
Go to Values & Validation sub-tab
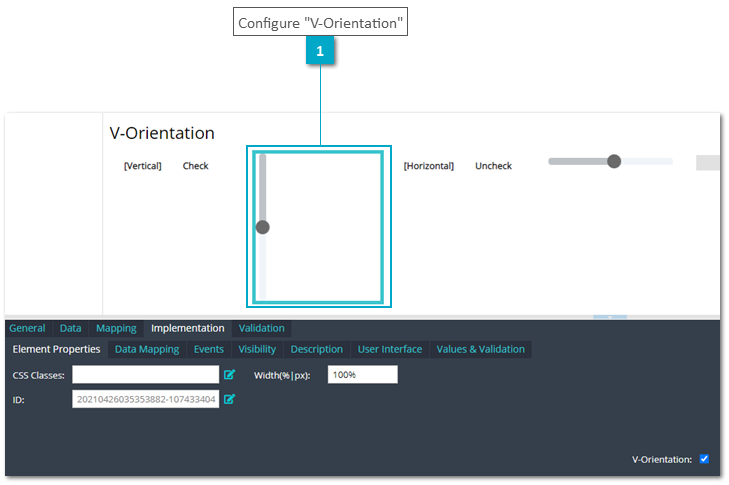(481, 349)
